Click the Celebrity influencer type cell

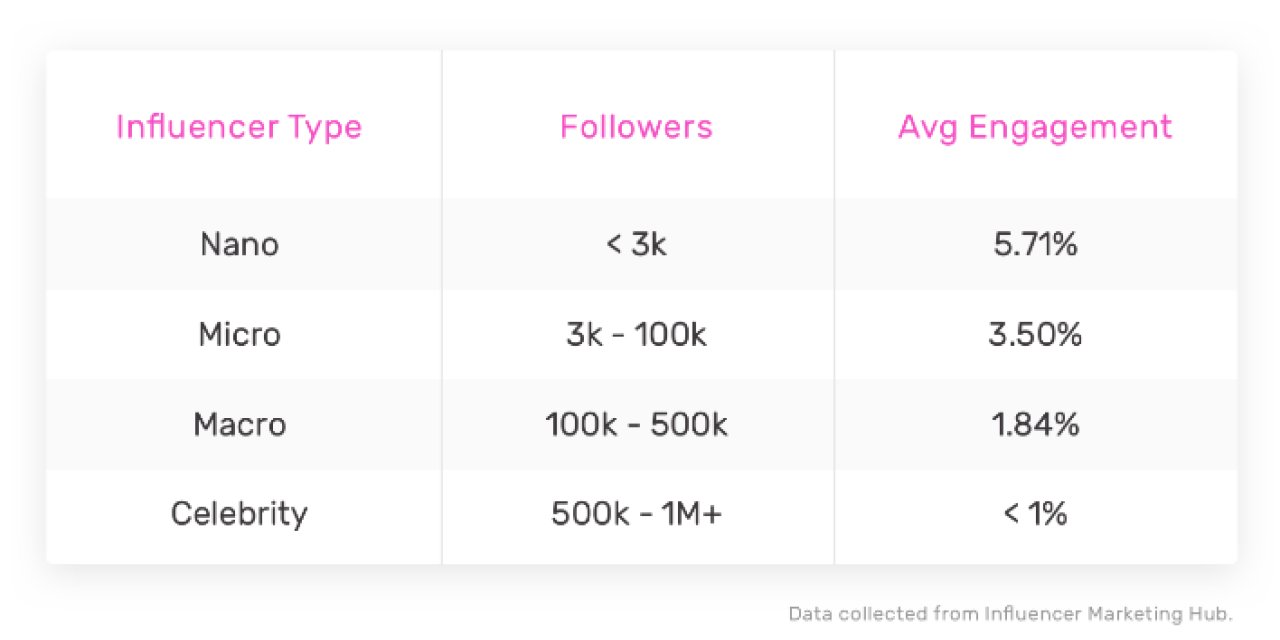(x=239, y=514)
